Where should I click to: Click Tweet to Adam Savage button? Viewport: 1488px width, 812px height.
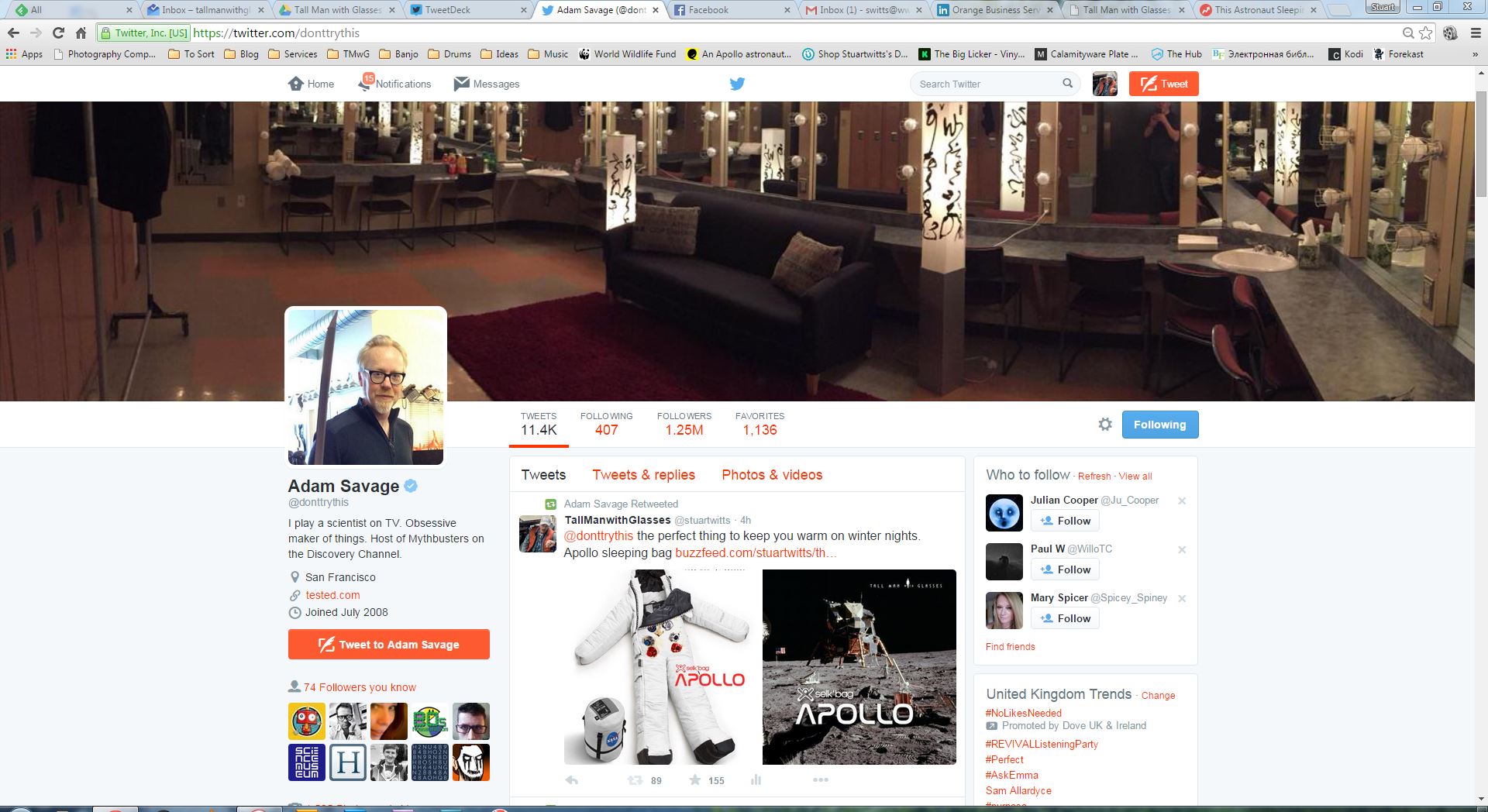(388, 645)
